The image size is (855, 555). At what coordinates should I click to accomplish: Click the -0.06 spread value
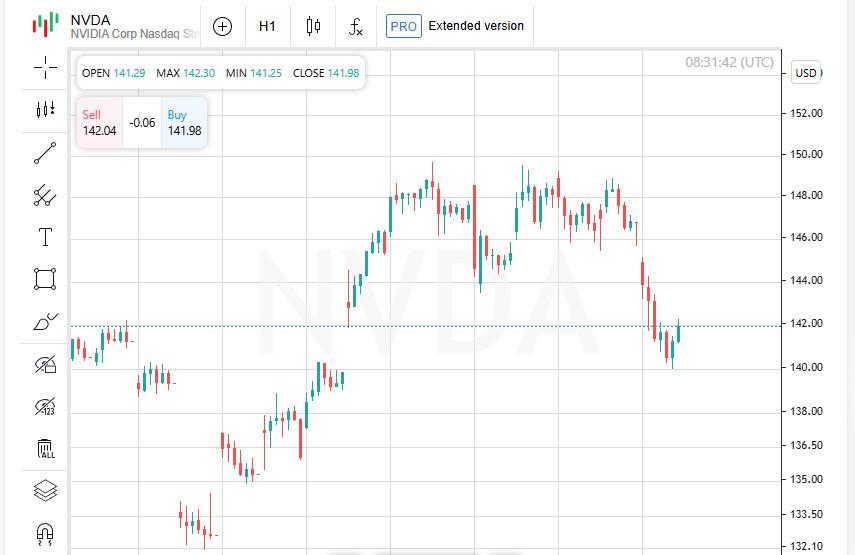[142, 123]
